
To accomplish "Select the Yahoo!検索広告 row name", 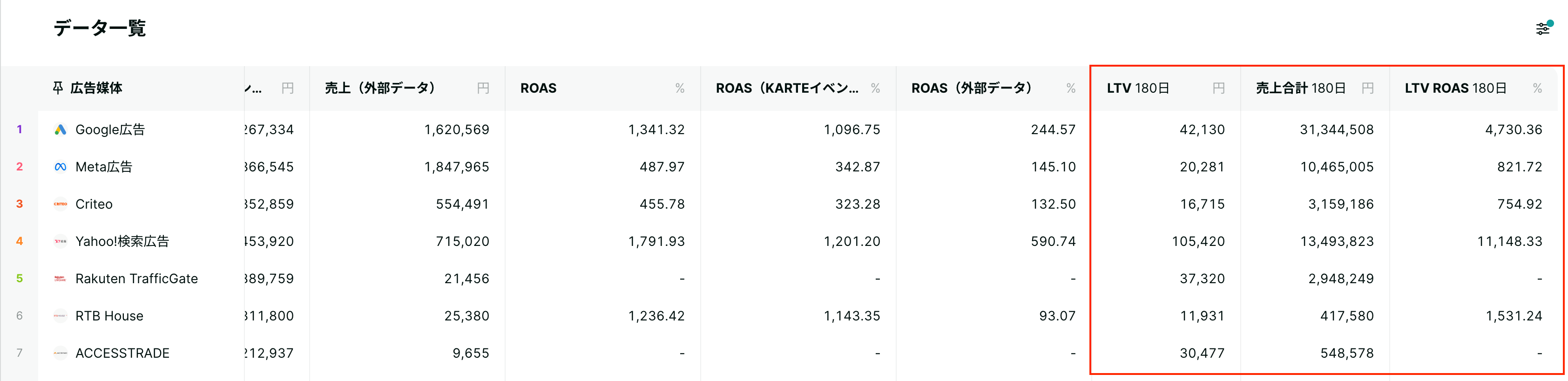I will click(x=122, y=241).
